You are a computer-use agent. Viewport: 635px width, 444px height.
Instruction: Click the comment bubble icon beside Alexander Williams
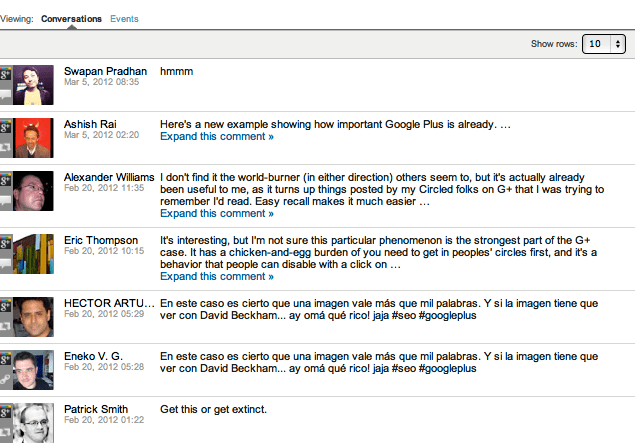[6, 199]
